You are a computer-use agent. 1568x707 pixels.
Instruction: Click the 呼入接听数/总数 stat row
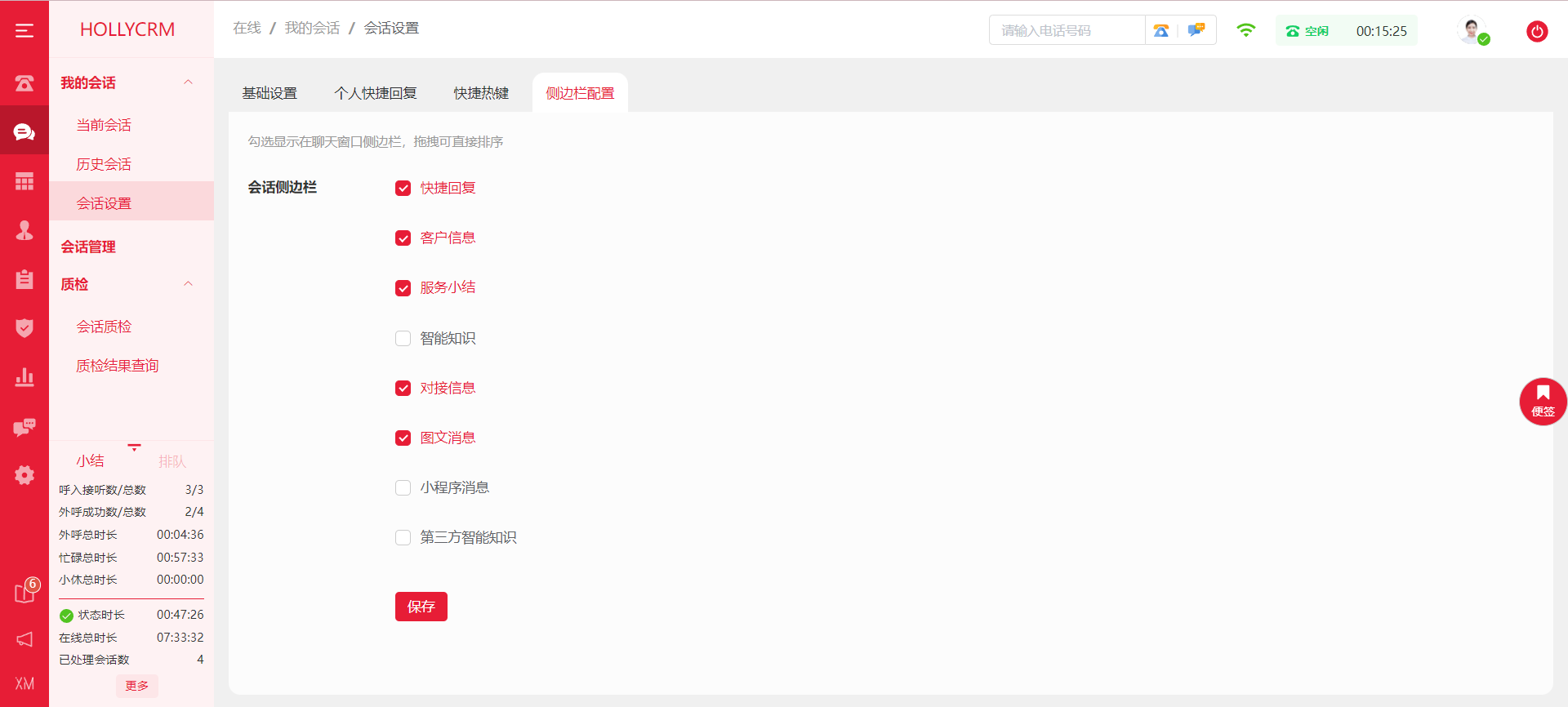pos(131,490)
